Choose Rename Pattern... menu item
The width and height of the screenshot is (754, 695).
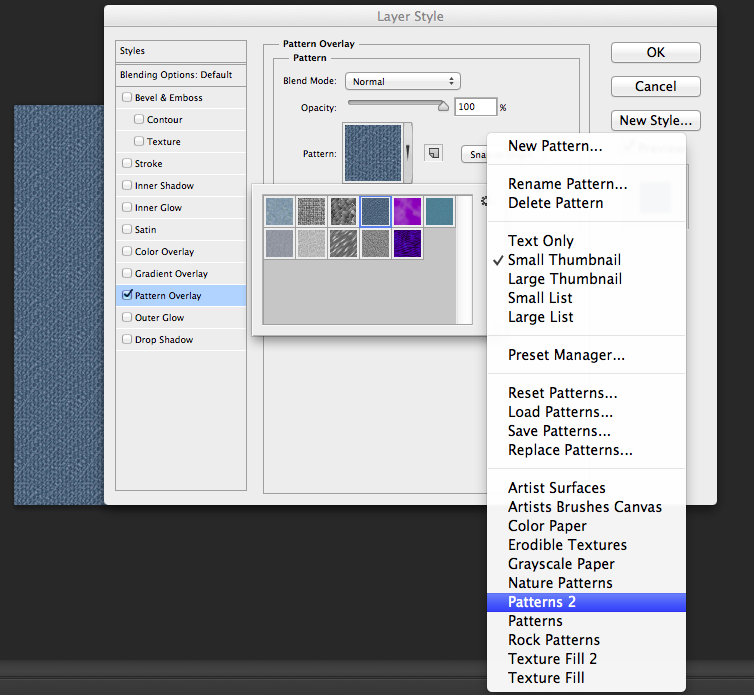point(586,184)
